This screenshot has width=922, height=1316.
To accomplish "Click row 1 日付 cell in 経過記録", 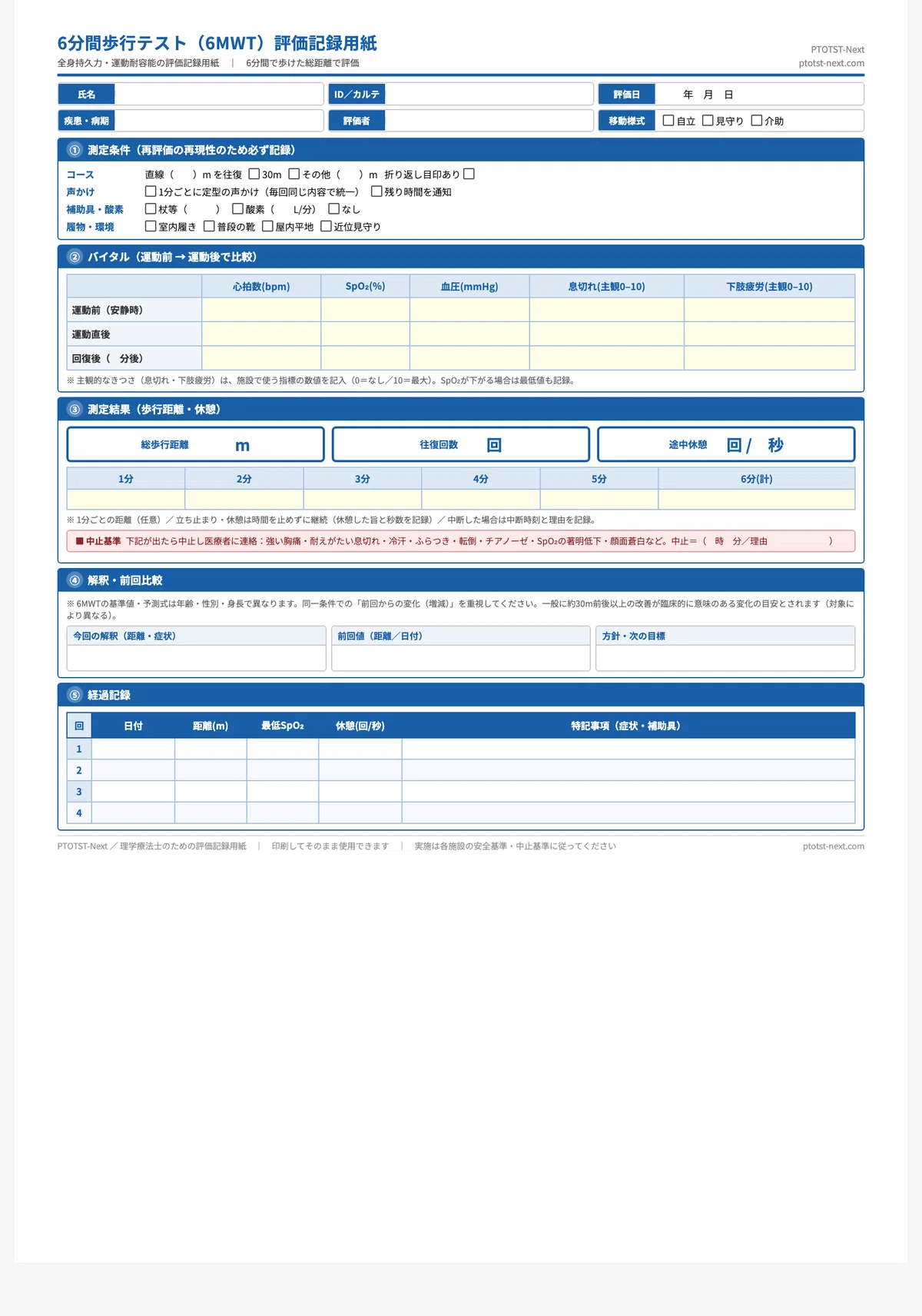I will [133, 749].
